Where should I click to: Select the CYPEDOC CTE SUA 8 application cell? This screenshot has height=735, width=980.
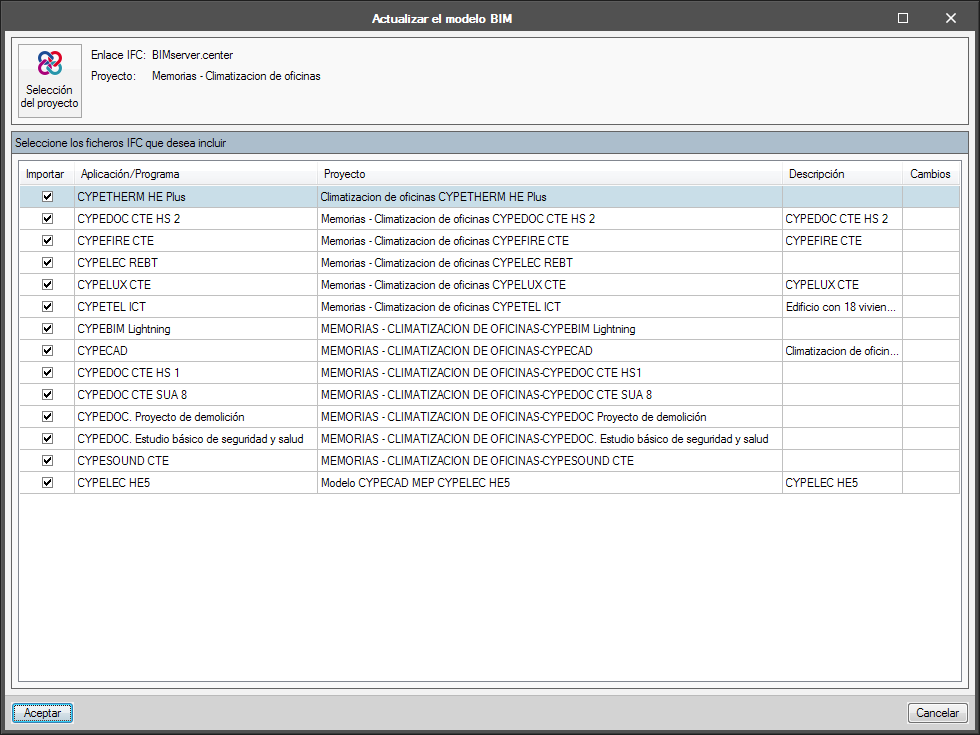pos(196,394)
